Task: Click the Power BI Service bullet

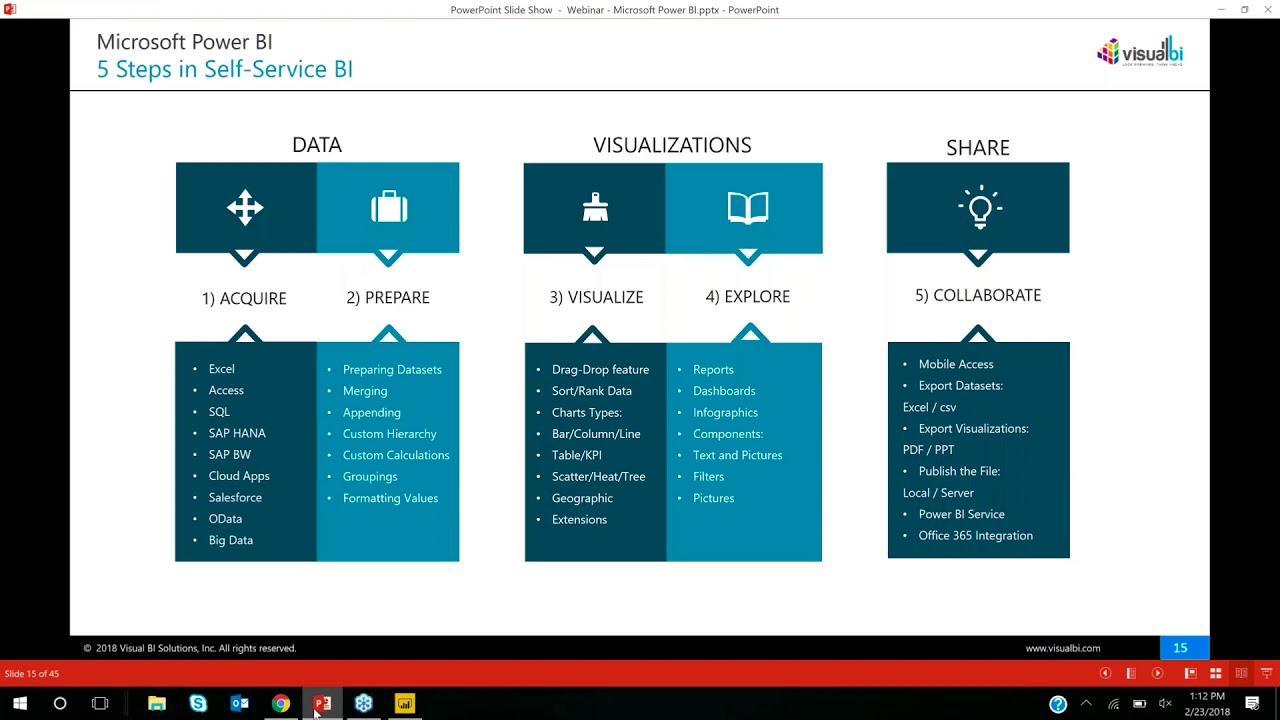Action: click(x=962, y=515)
